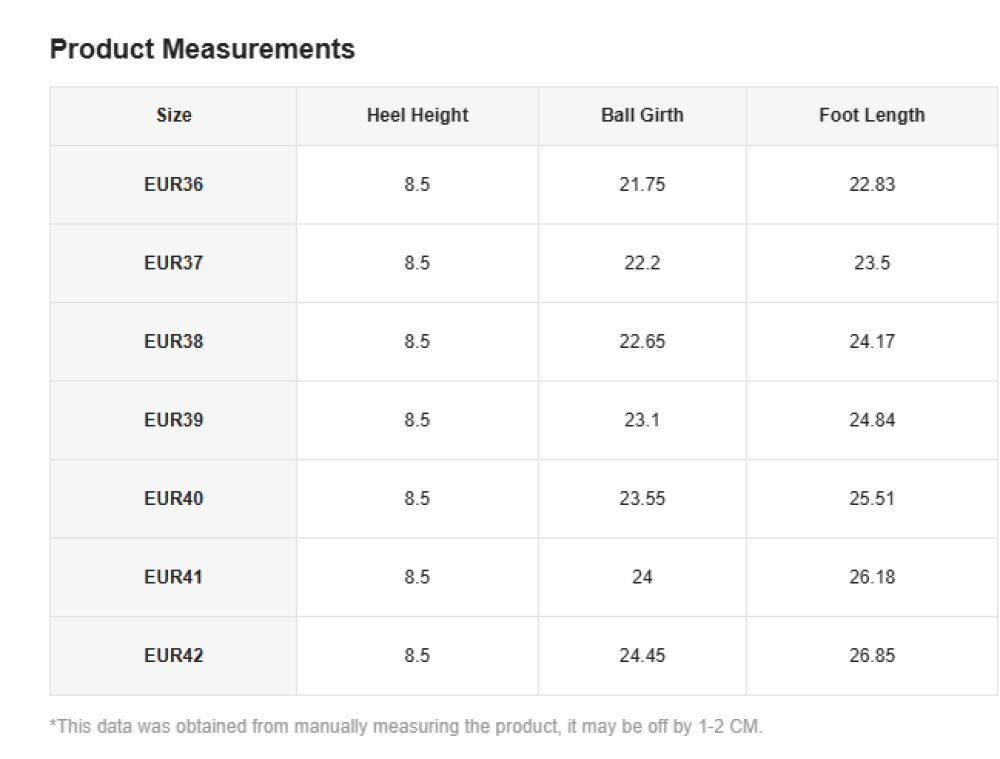Screen dimensions: 1000x759
Task: Click the EUR36 size row label
Action: pyautogui.click(x=173, y=185)
